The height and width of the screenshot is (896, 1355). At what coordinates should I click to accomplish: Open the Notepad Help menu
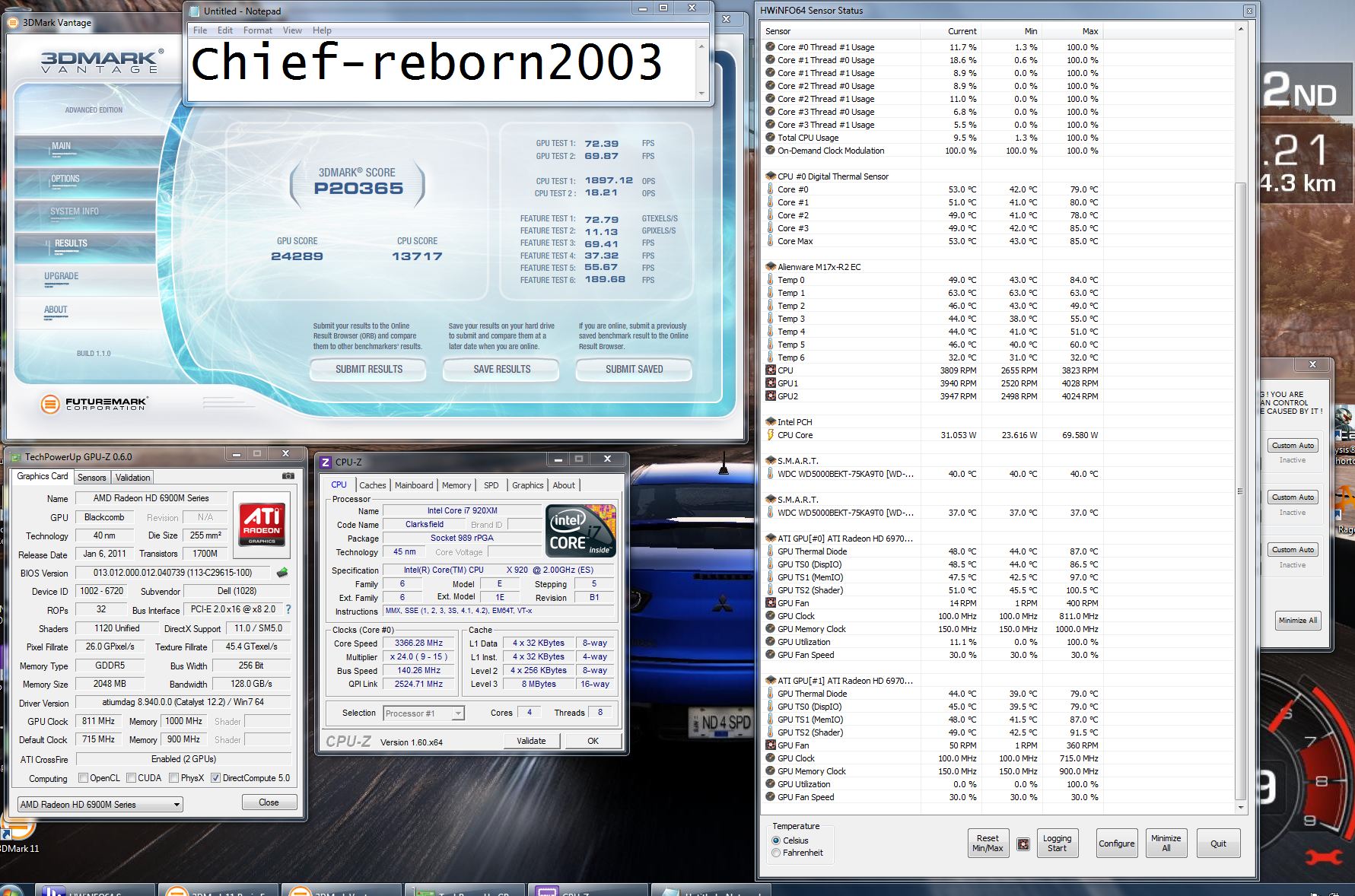point(322,30)
